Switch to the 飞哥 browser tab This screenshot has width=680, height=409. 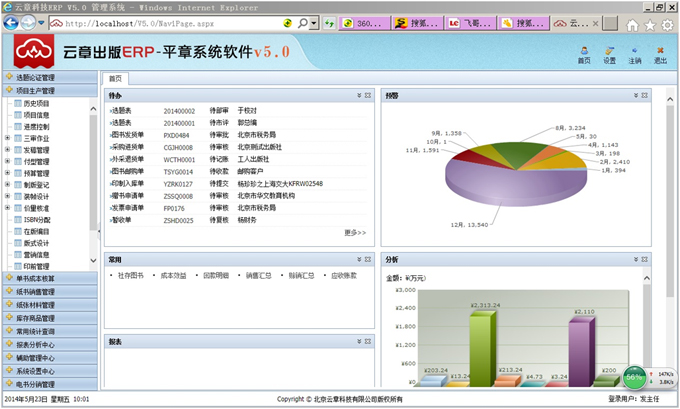click(471, 23)
